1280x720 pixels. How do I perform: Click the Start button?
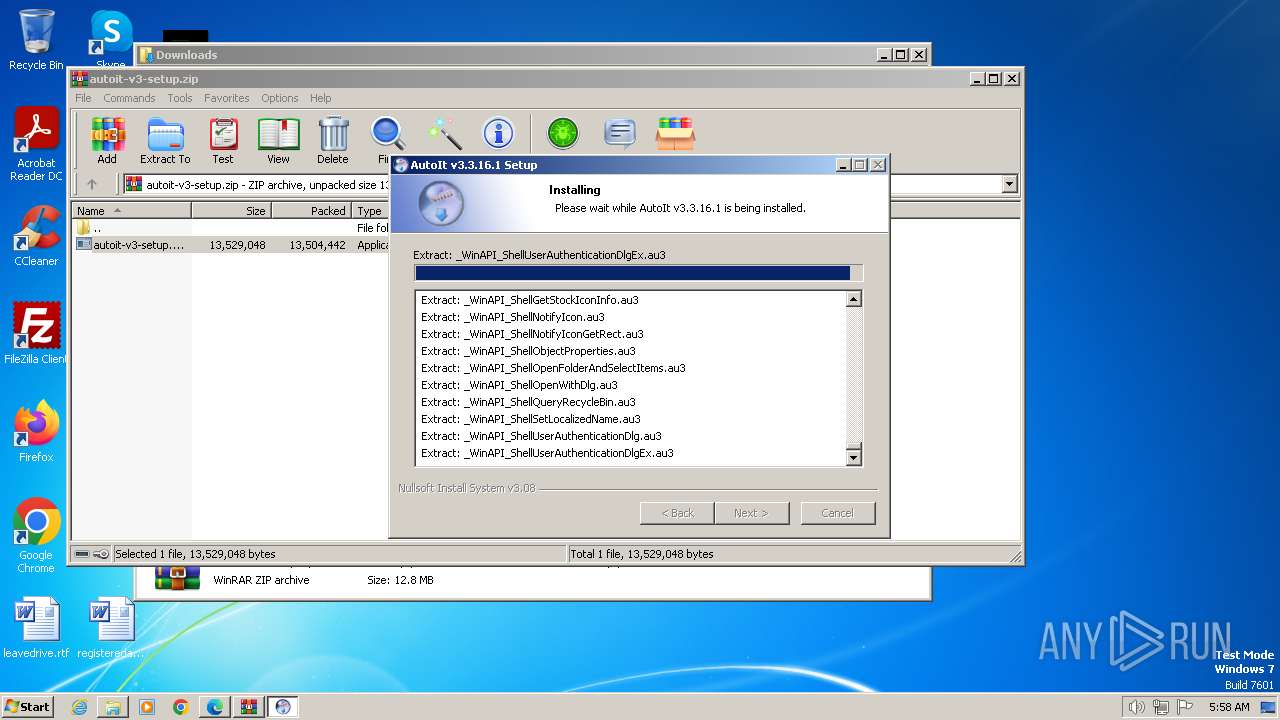(27, 706)
